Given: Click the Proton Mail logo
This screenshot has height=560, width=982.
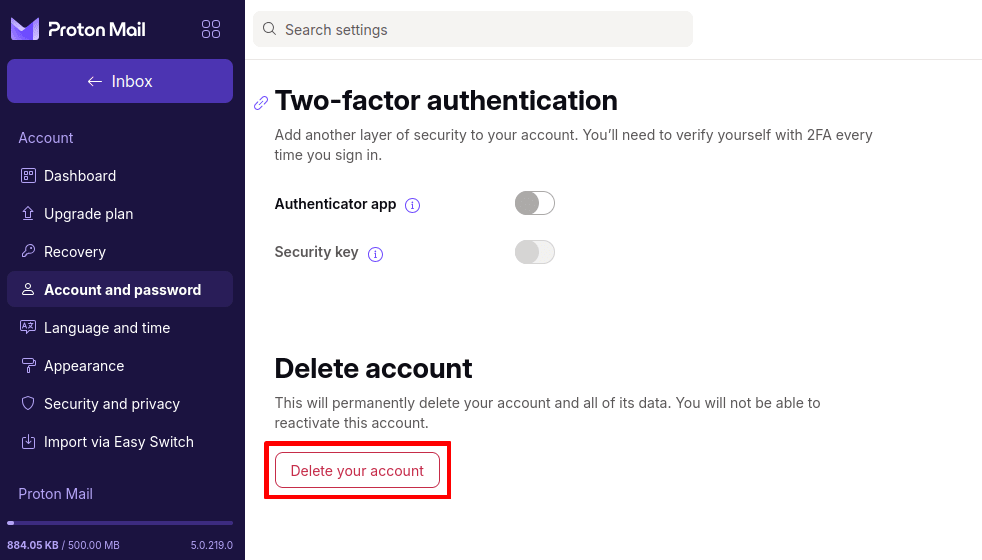Looking at the screenshot, I should (78, 29).
